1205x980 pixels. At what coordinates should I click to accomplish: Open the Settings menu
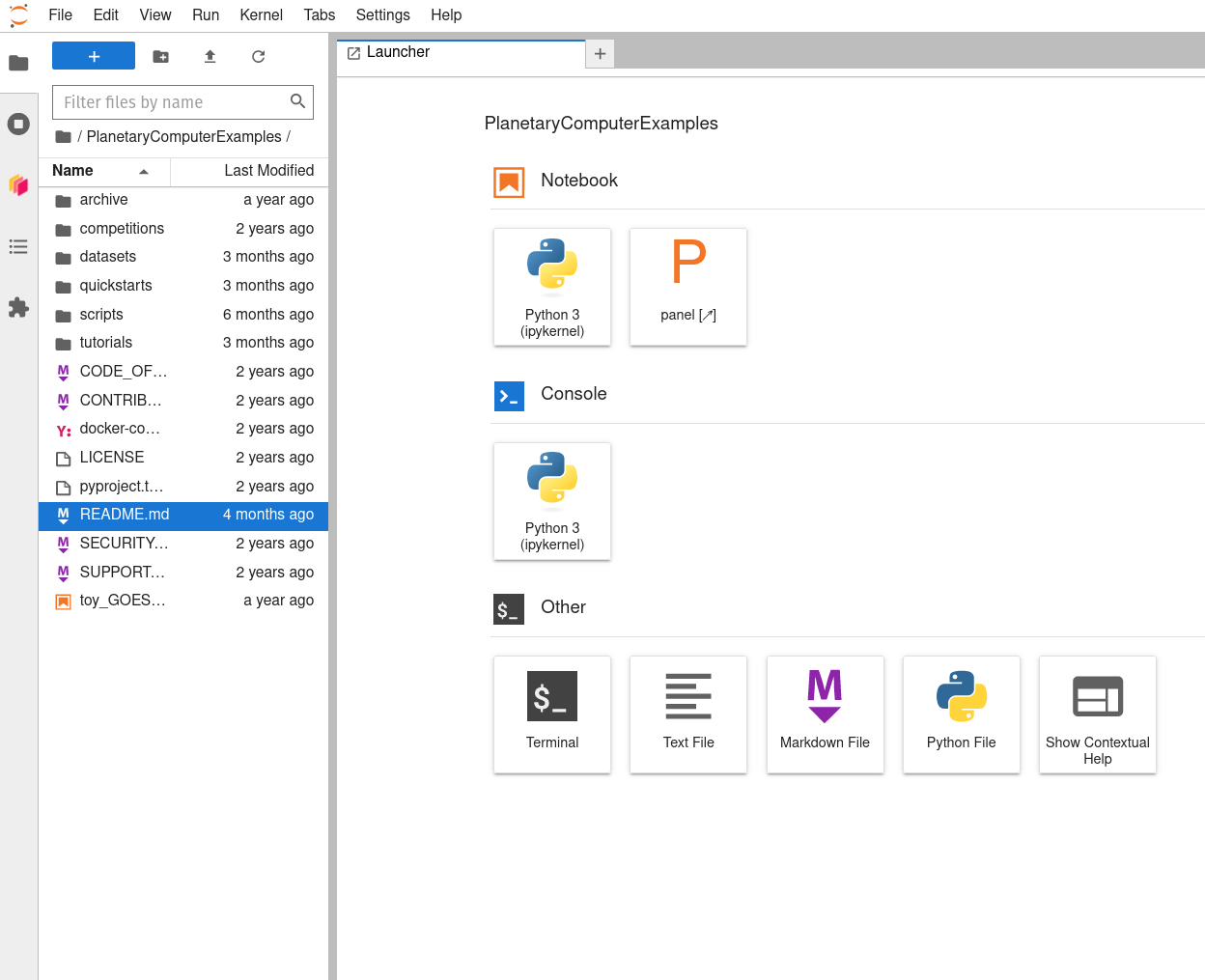(x=382, y=14)
